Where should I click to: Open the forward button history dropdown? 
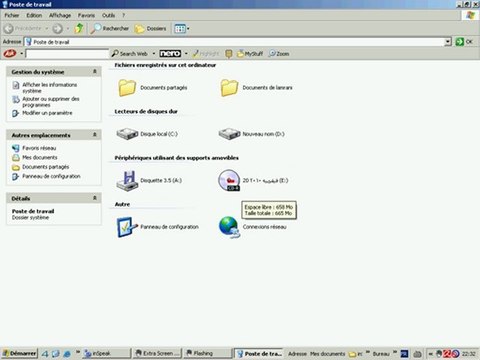tap(68, 29)
